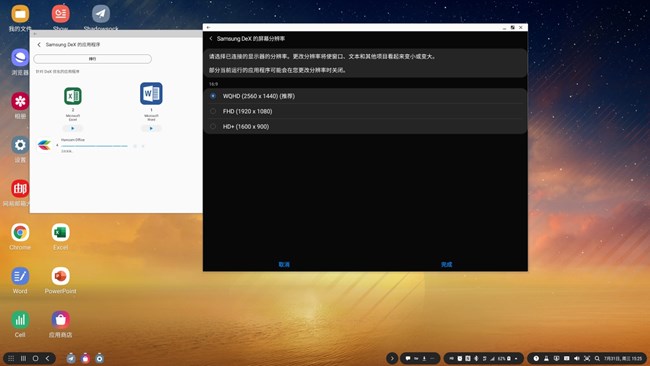The width and height of the screenshot is (650, 366).
Task: Select the FHD (1920 x 1080) resolution option
Action: (x=365, y=111)
